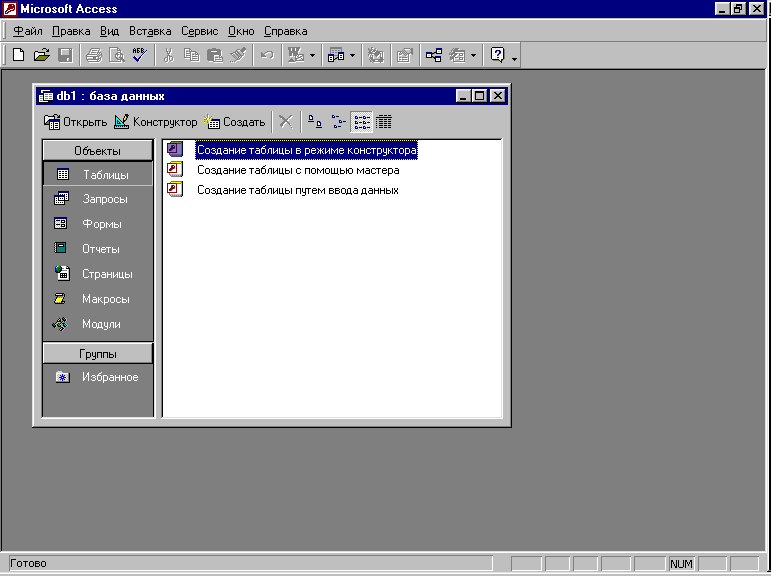The height and width of the screenshot is (576, 771).
Task: Click the Создать button
Action: tap(235, 122)
